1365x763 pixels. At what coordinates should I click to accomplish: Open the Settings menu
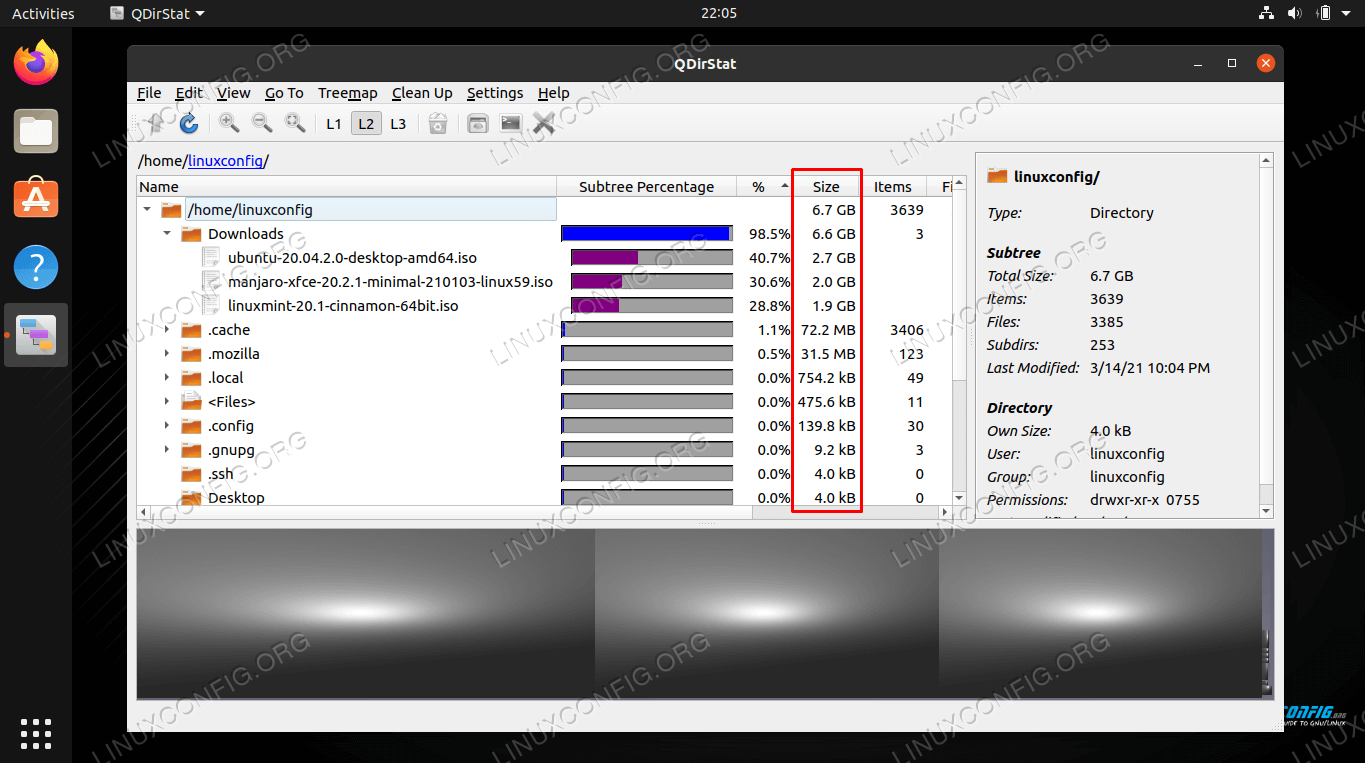click(495, 93)
